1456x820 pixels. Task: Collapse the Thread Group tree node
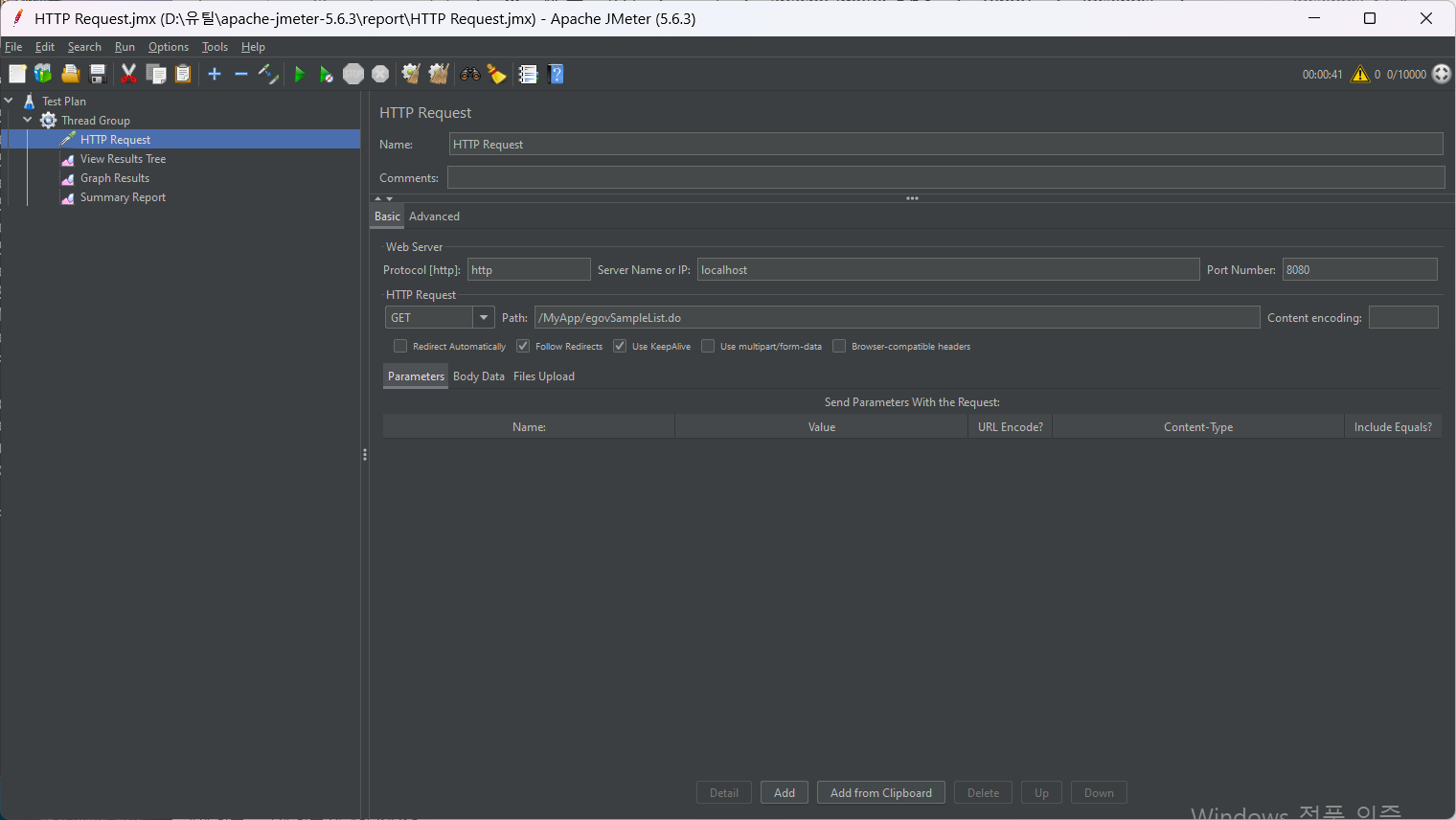[x=28, y=120]
